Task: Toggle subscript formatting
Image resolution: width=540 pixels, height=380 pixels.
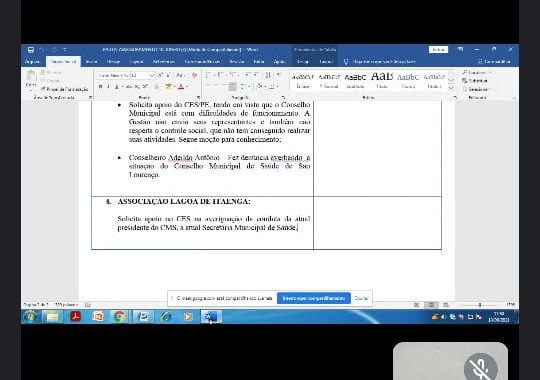Action: (x=137, y=86)
